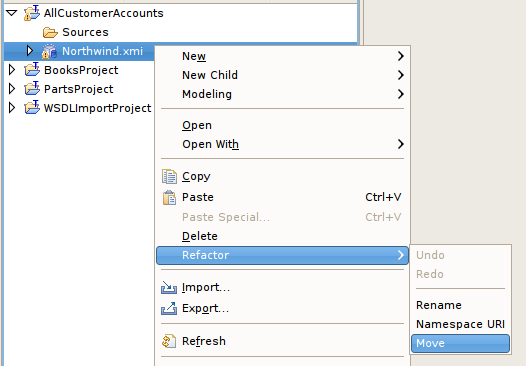The width and height of the screenshot is (526, 366).
Task: Choose New from the context menu
Action: [x=282, y=56]
